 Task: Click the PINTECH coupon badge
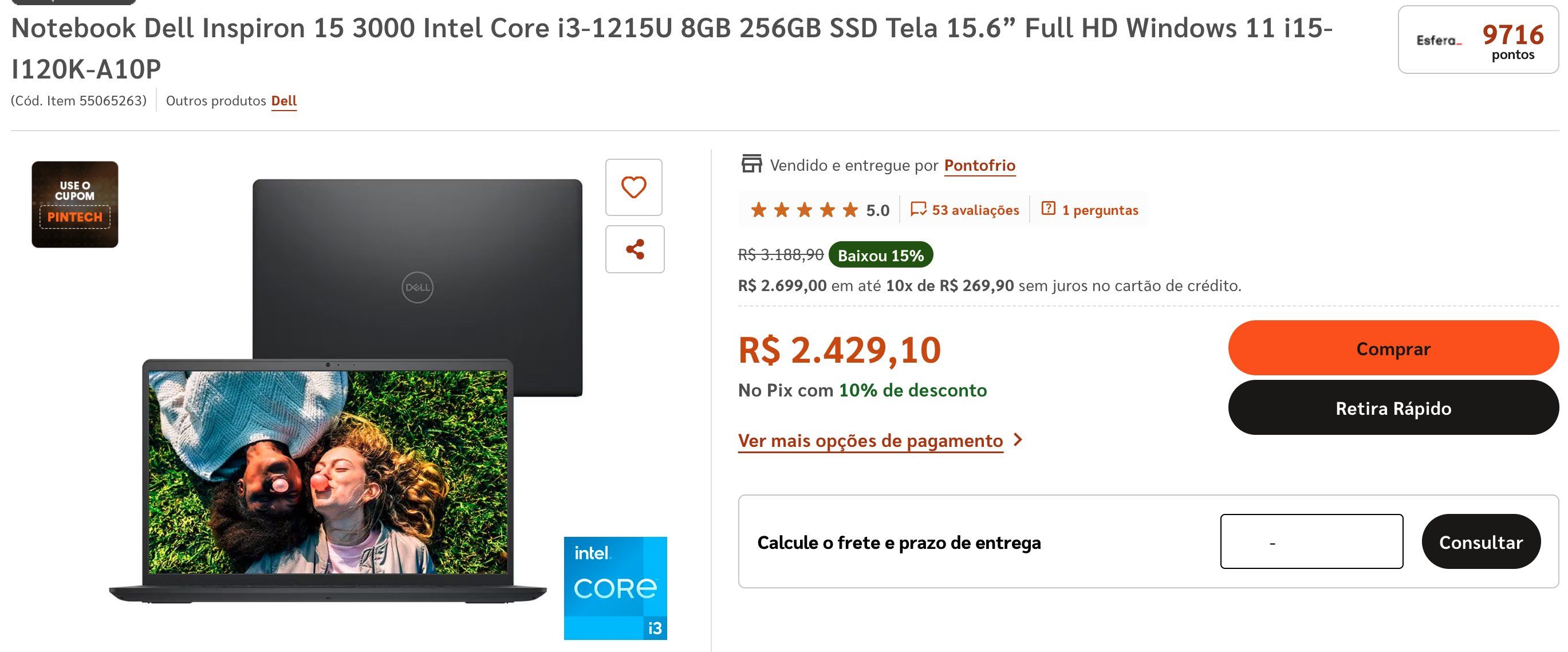(x=75, y=204)
